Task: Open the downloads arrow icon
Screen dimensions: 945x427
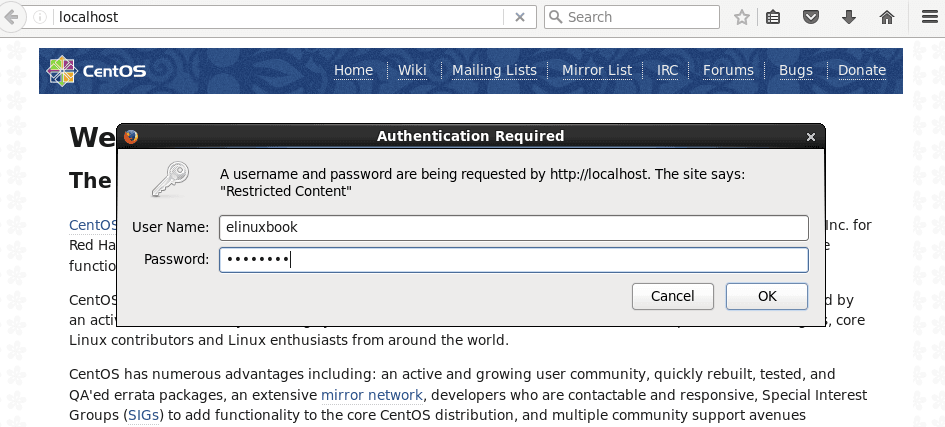Action: pyautogui.click(x=849, y=17)
